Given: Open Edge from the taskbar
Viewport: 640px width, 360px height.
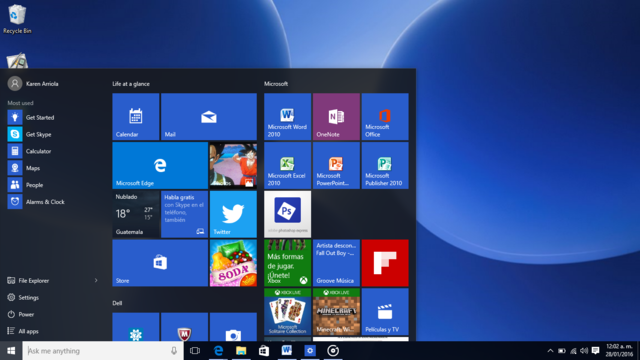Looking at the screenshot, I should [218, 351].
